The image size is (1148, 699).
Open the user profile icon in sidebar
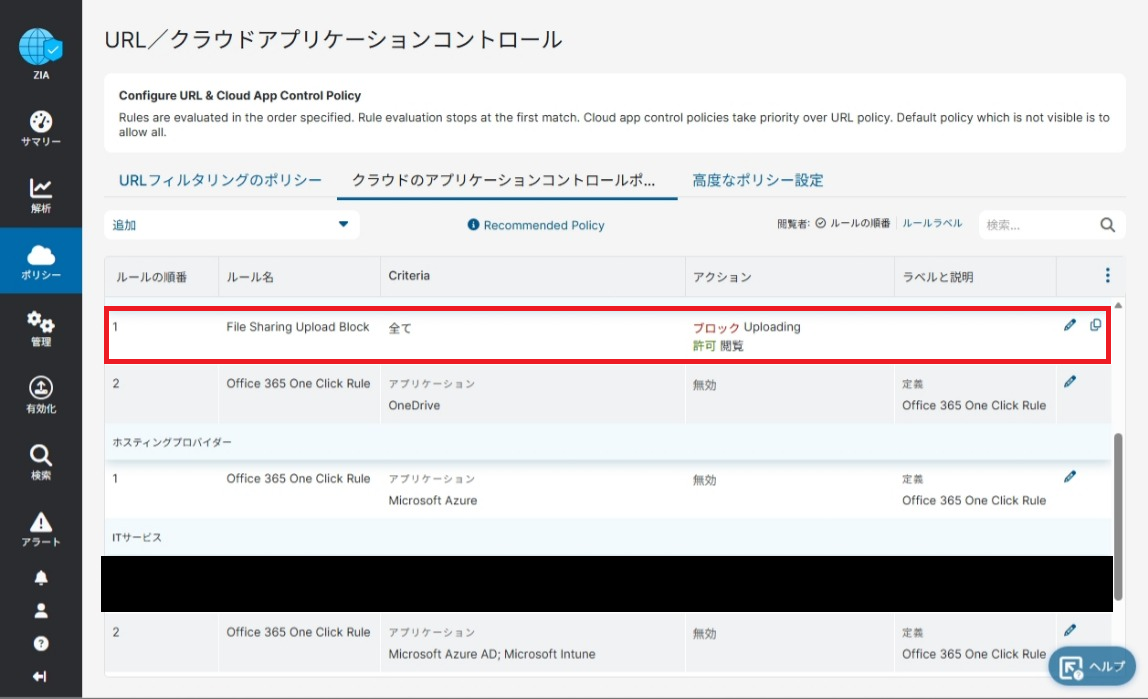[x=41, y=611]
